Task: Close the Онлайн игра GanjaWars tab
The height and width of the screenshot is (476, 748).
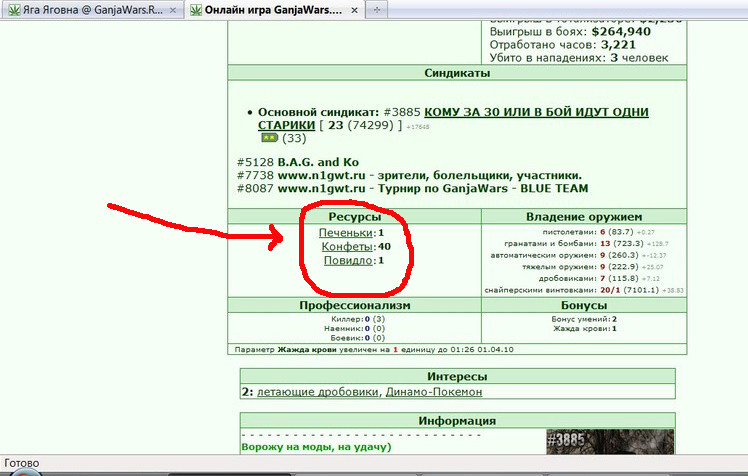Action: pos(354,10)
